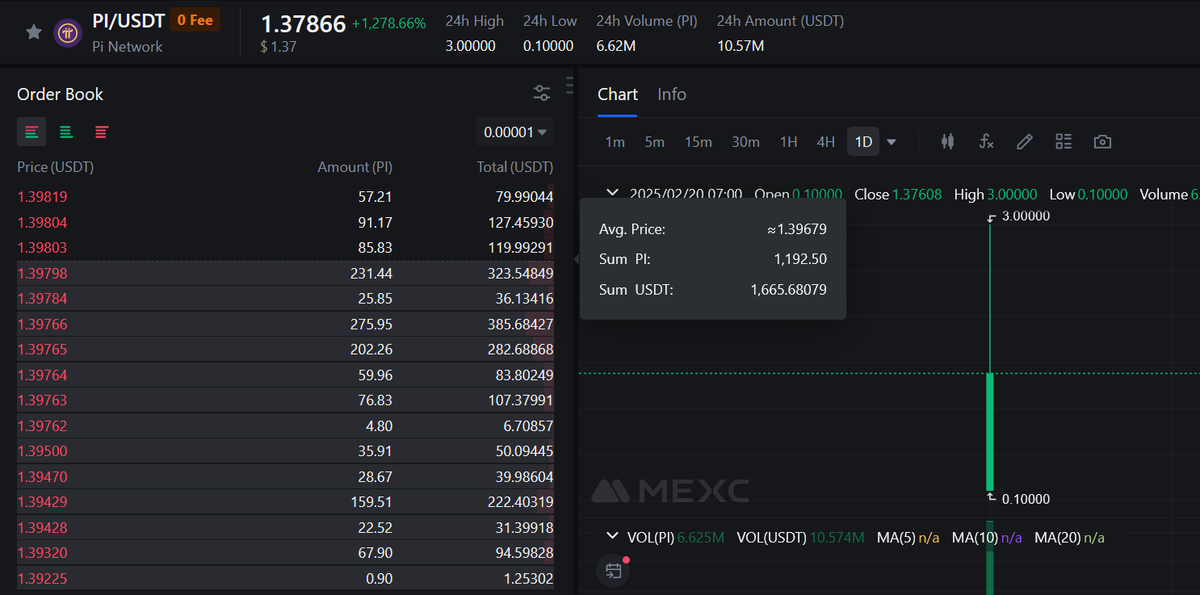
Task: Click sell order at price 1.39798
Action: tap(285, 273)
